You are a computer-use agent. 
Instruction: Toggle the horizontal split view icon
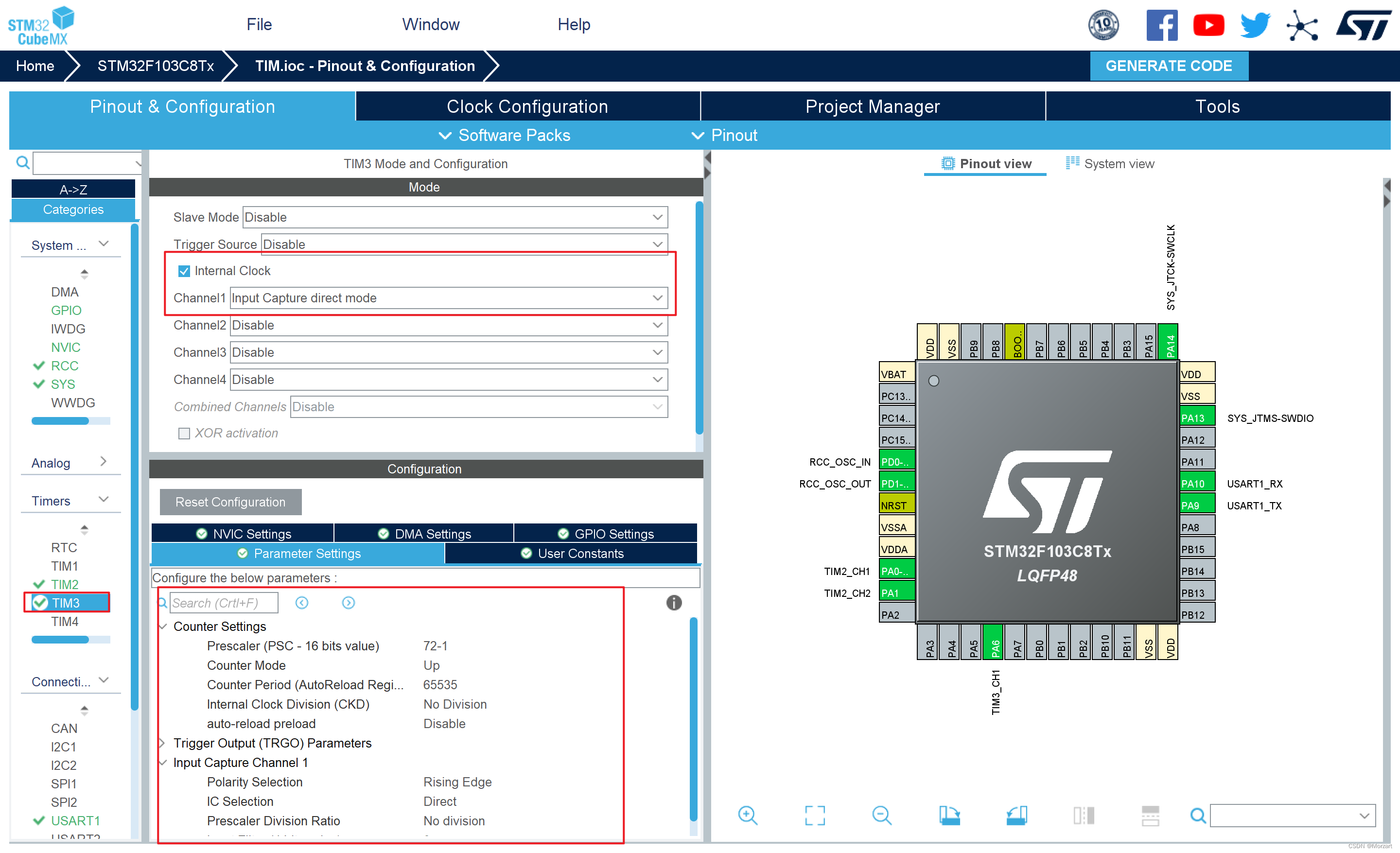(1151, 816)
